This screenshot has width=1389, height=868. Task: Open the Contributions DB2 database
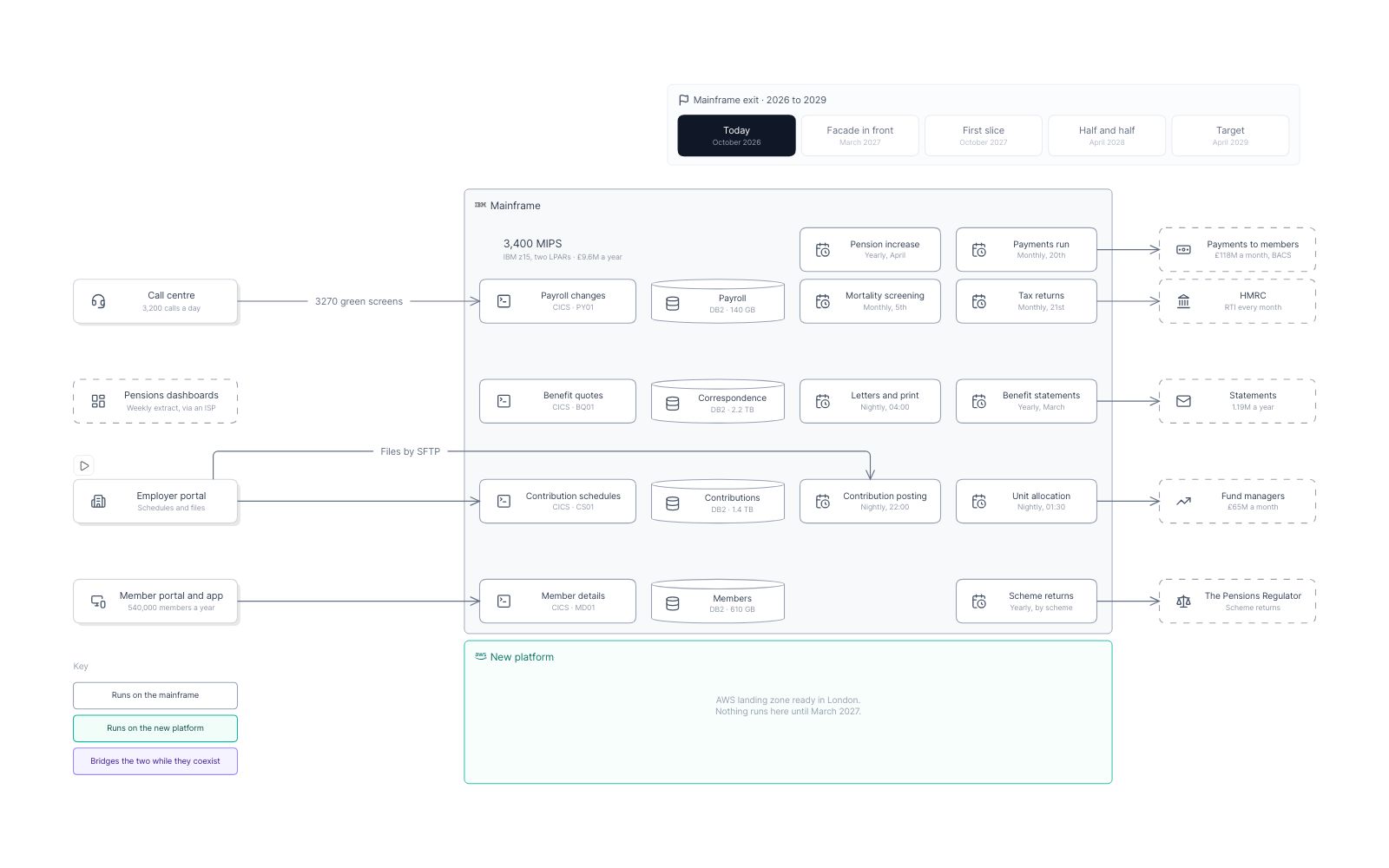pyautogui.click(x=718, y=502)
